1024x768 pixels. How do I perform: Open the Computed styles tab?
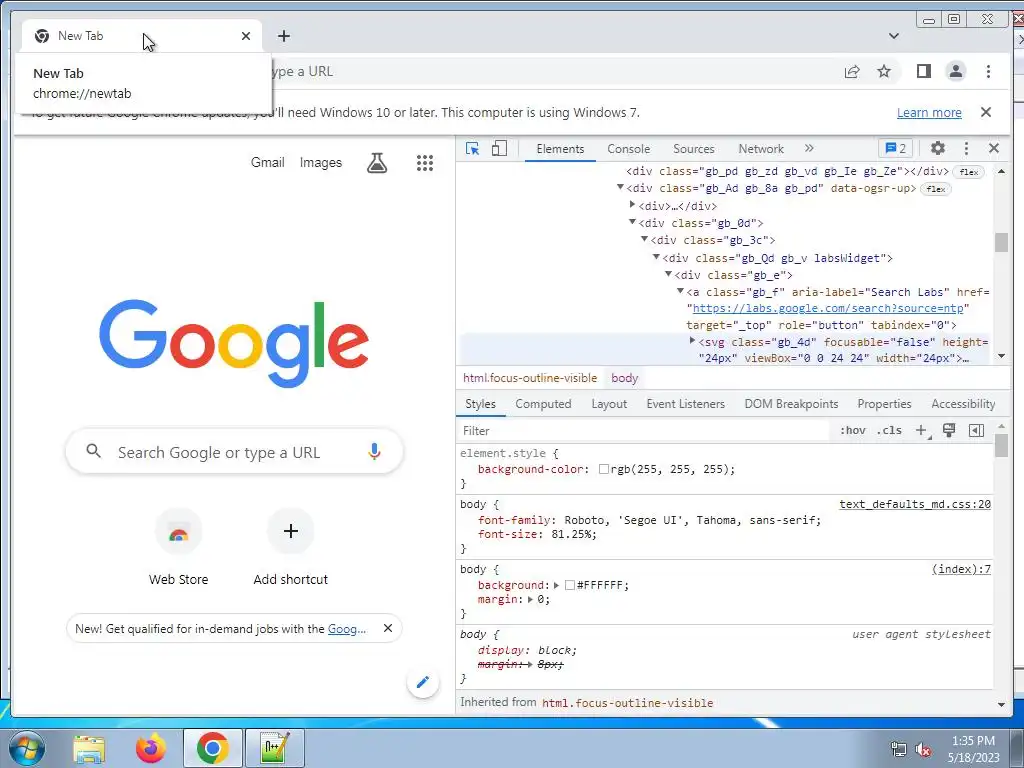tap(543, 404)
